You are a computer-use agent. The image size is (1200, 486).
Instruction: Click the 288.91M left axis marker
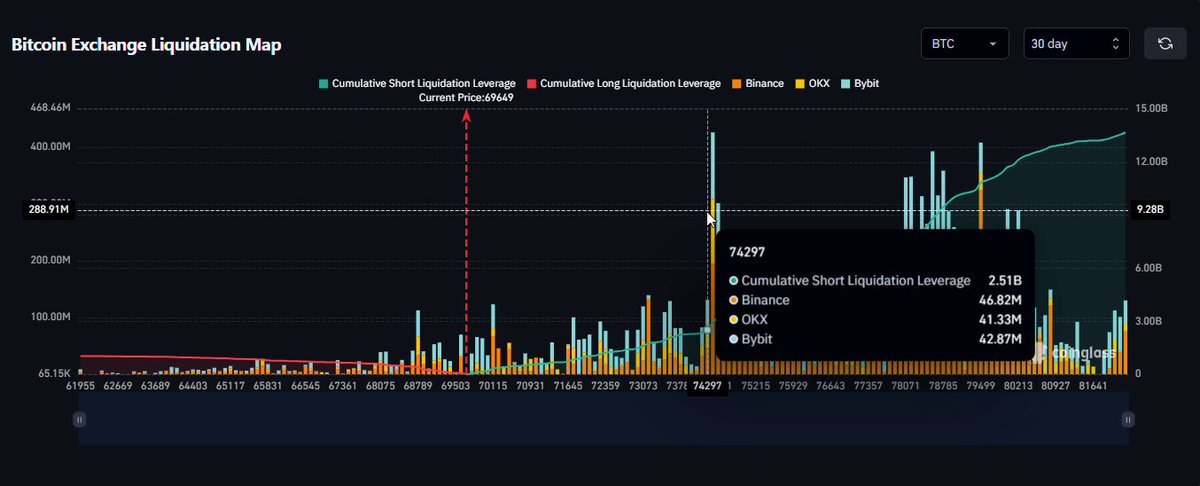click(x=48, y=210)
